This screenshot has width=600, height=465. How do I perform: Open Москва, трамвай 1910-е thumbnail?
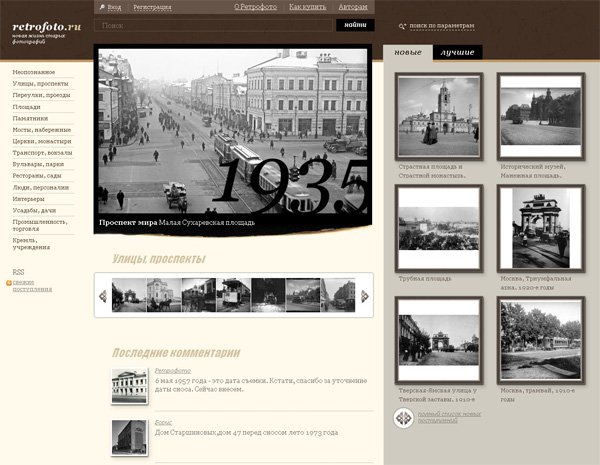point(541,340)
